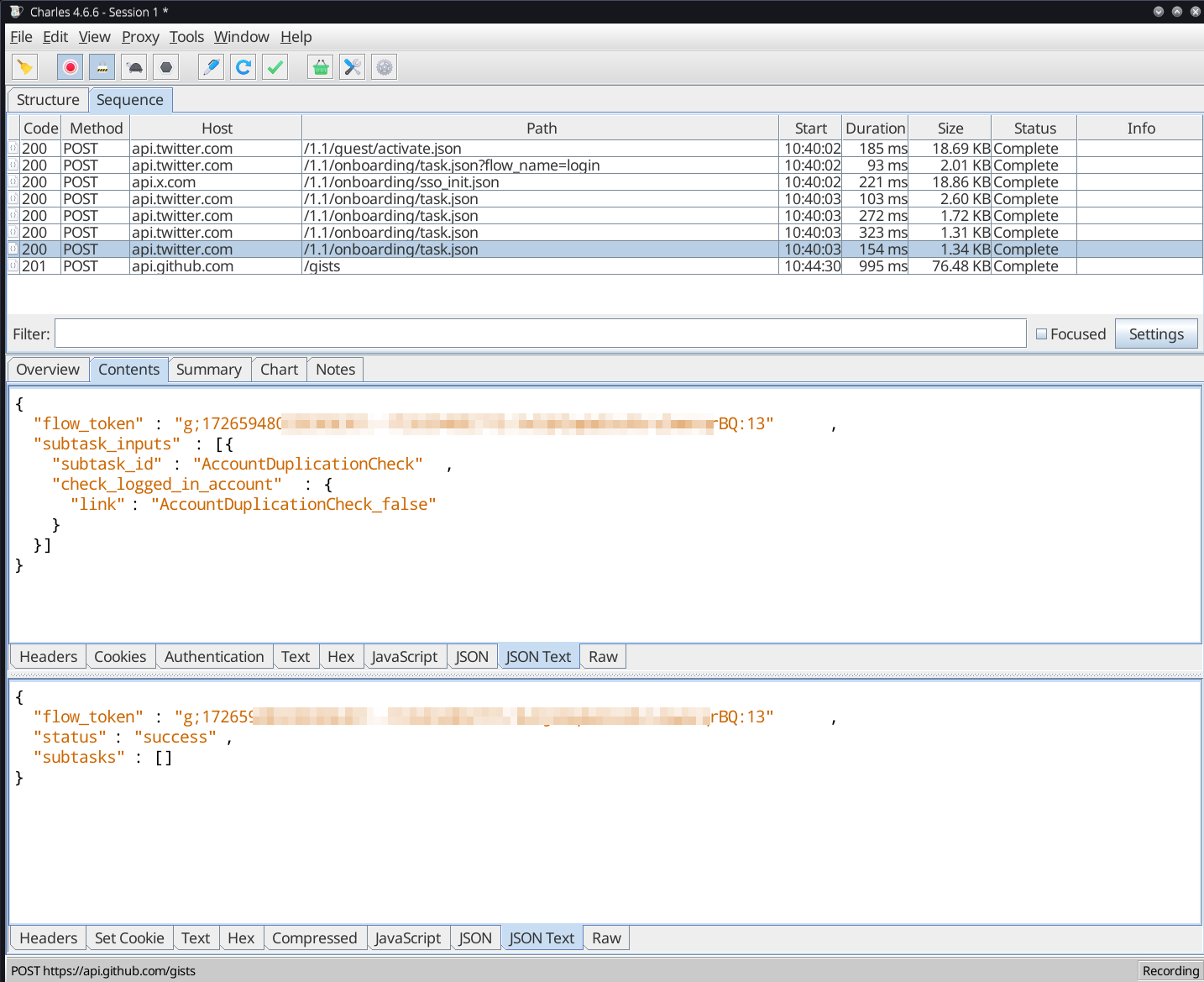Open the Tools wrench and screwdriver icon
This screenshot has width=1204, height=982.
pyautogui.click(x=353, y=67)
